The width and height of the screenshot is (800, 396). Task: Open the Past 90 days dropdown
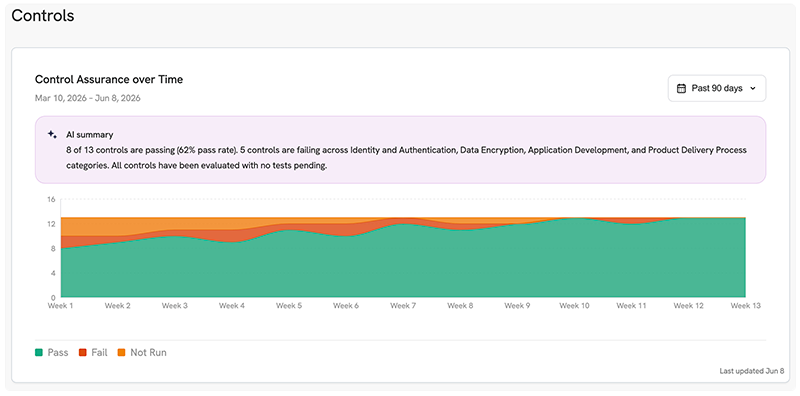coord(717,88)
